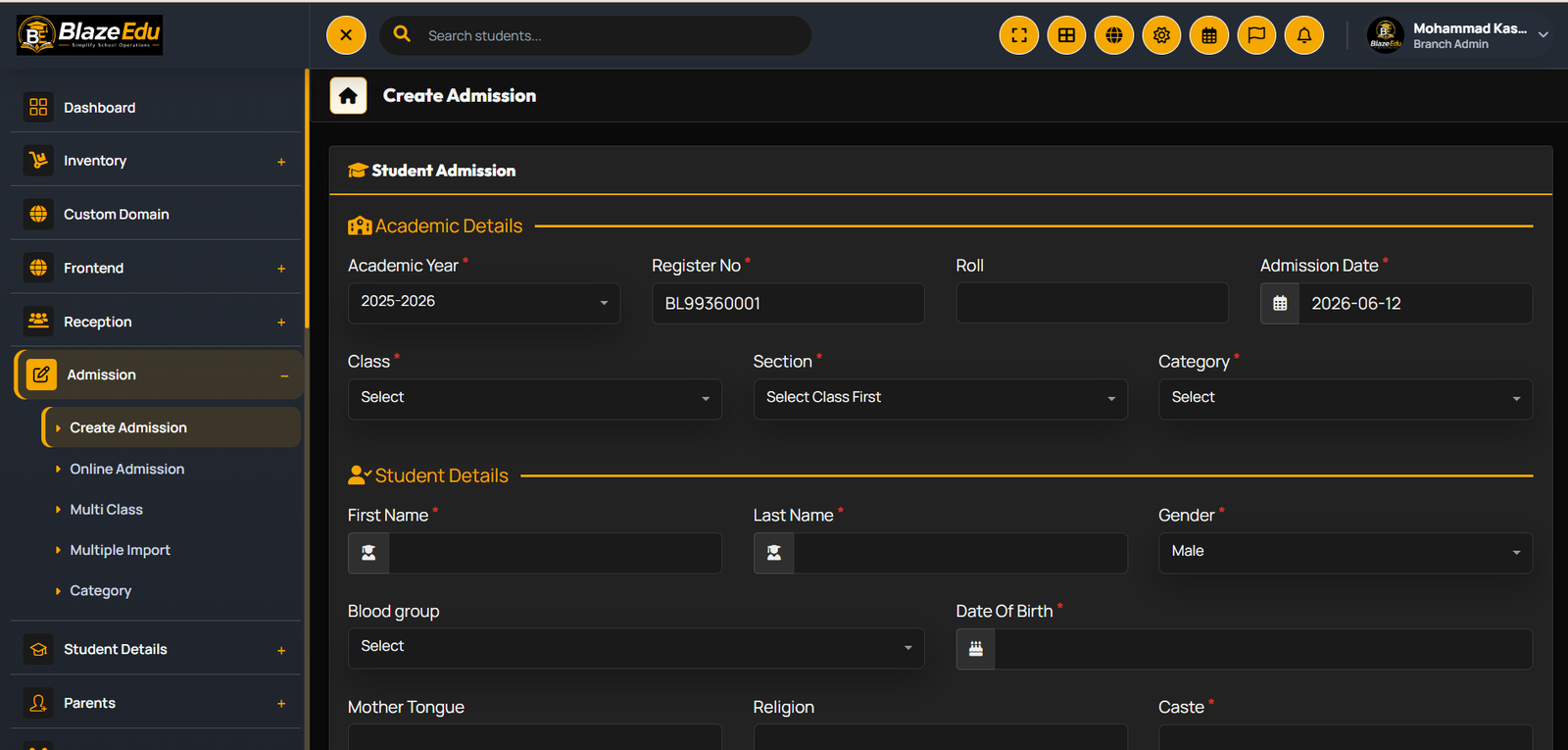Open the flag message icon in header

point(1256,35)
